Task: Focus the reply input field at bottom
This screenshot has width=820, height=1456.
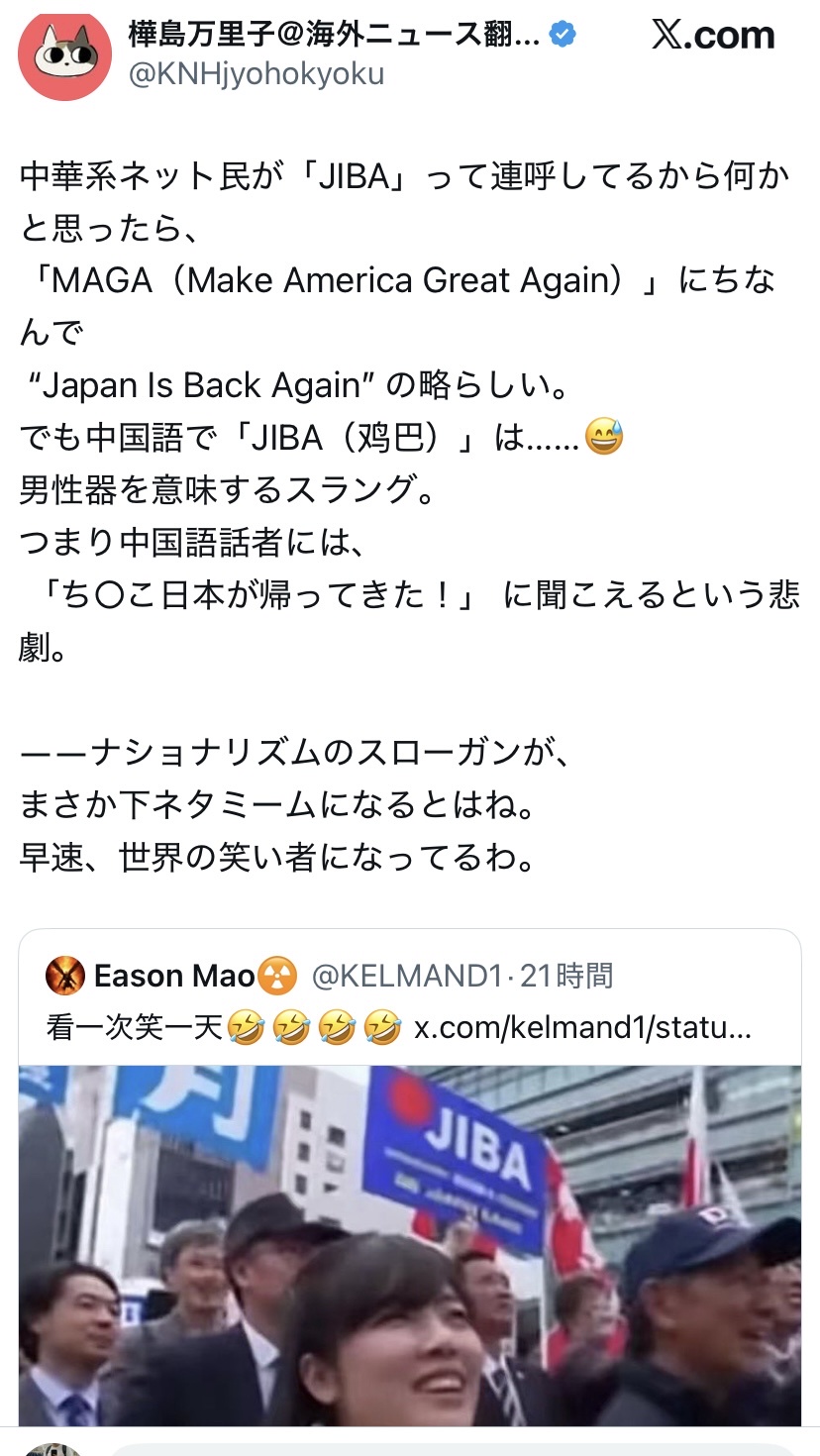Action: [x=456, y=1448]
